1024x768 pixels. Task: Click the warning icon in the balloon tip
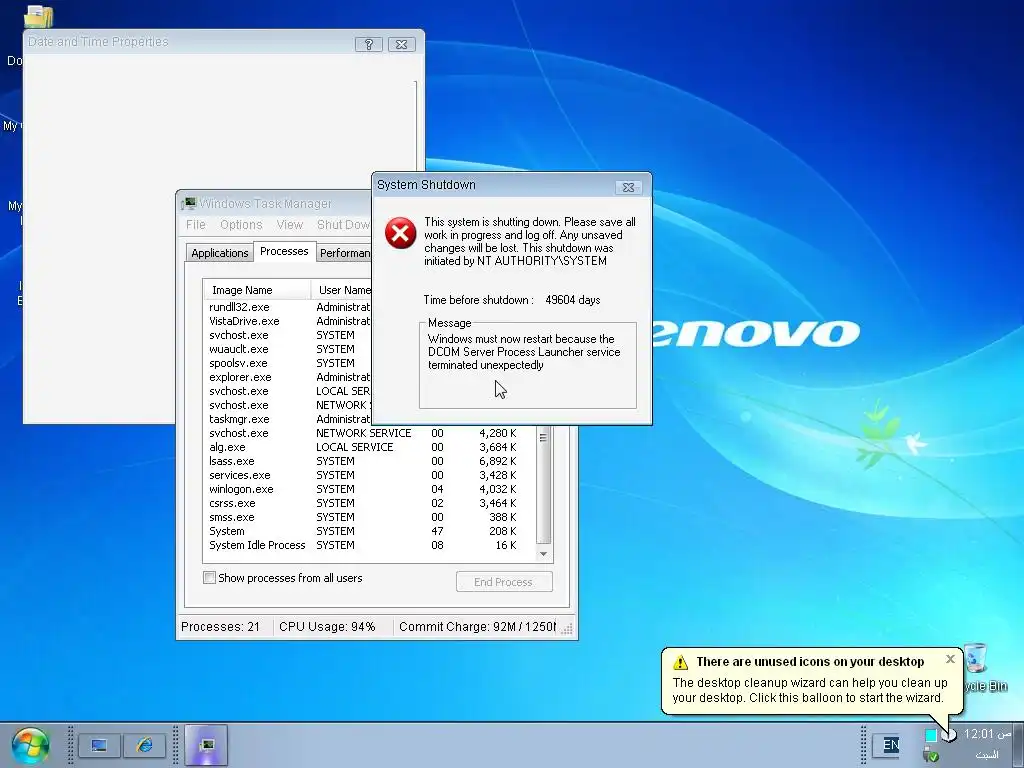pyautogui.click(x=680, y=662)
